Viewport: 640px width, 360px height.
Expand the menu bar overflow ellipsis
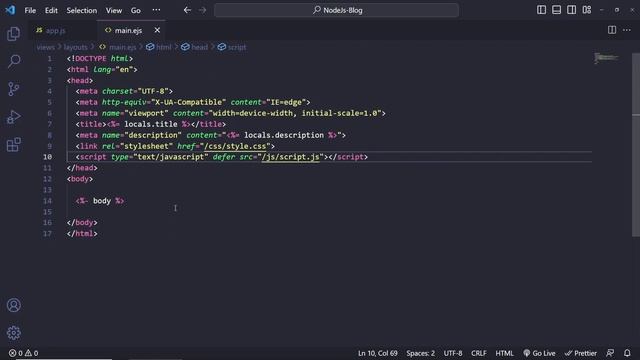(156, 10)
